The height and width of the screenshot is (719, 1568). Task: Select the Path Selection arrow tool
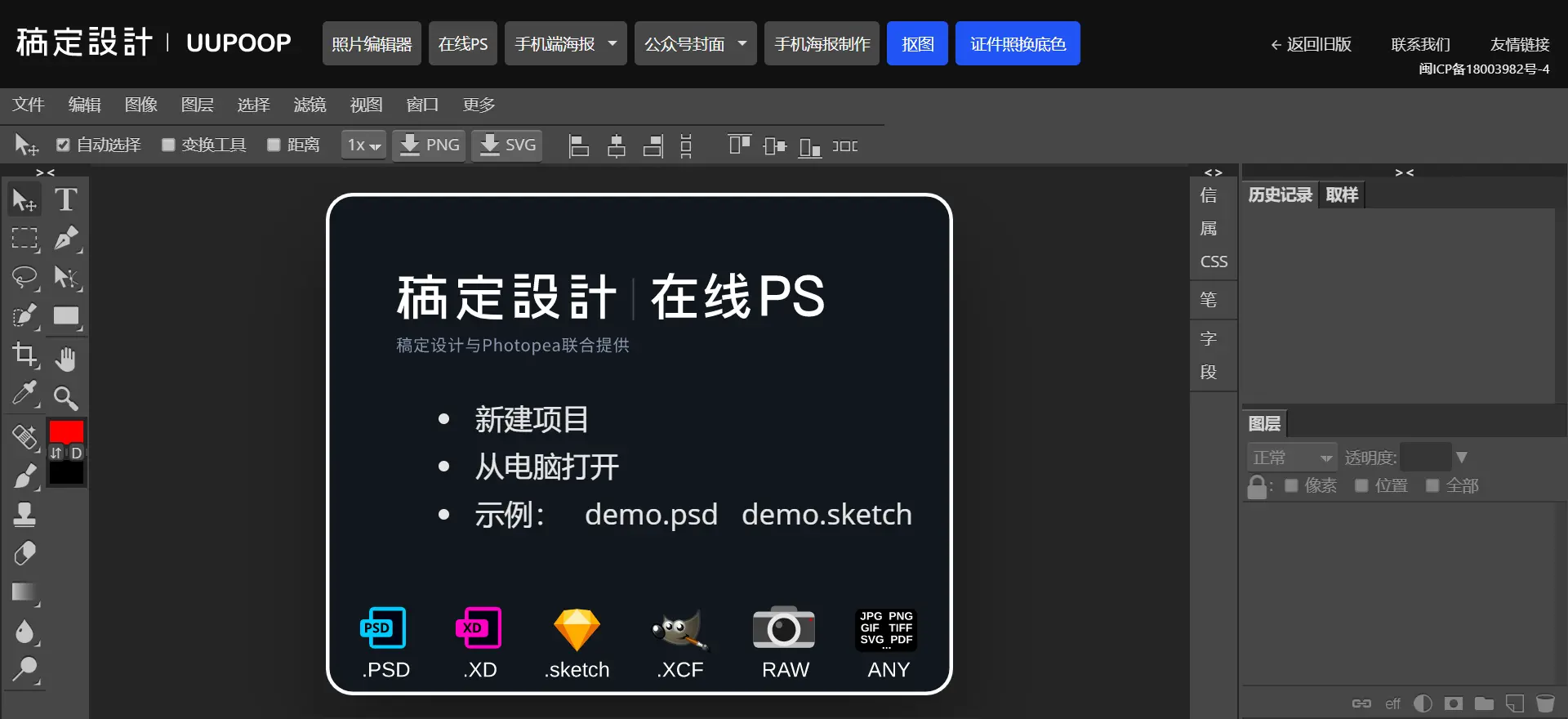click(x=66, y=278)
